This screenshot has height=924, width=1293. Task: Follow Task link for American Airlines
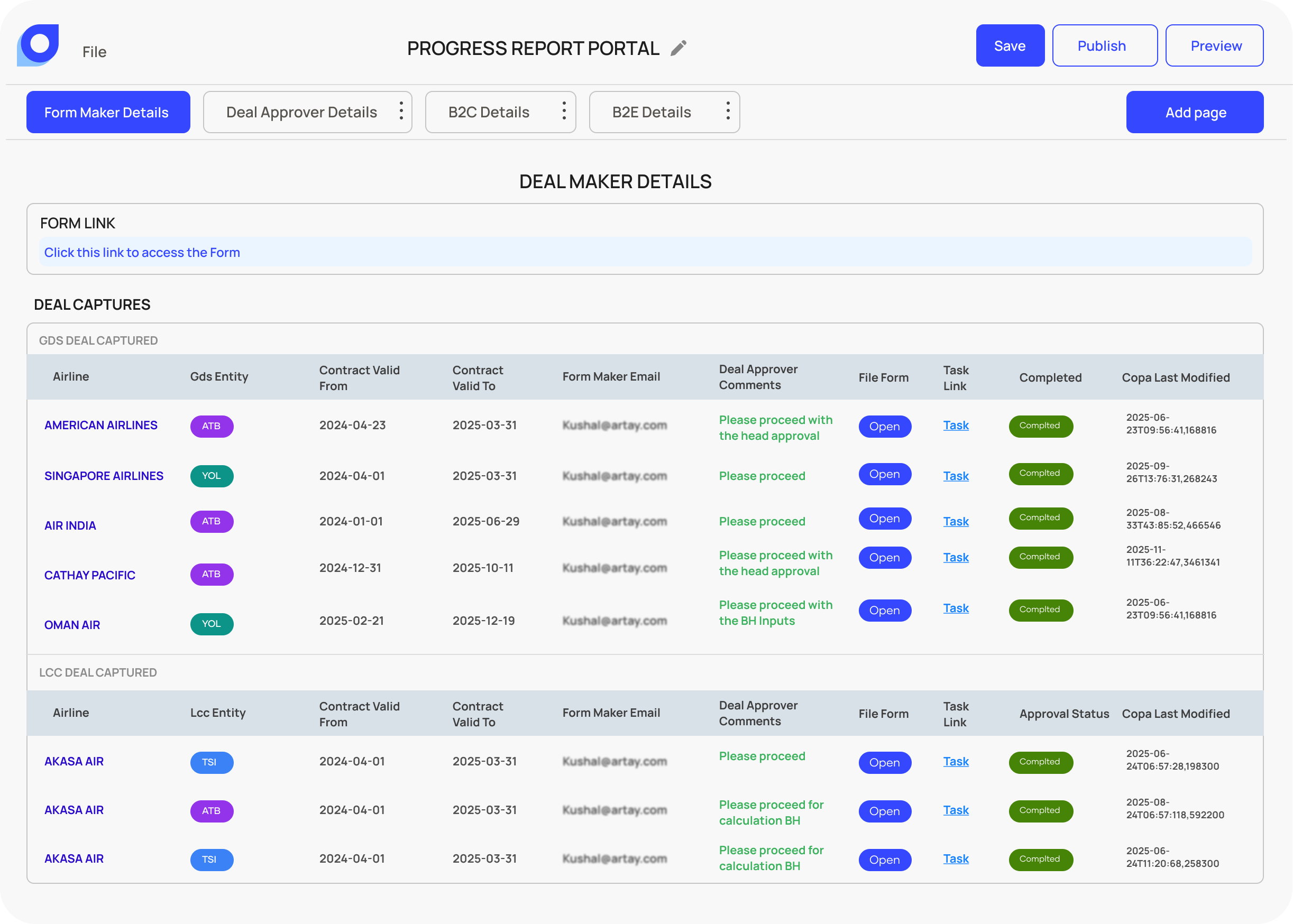pos(956,425)
